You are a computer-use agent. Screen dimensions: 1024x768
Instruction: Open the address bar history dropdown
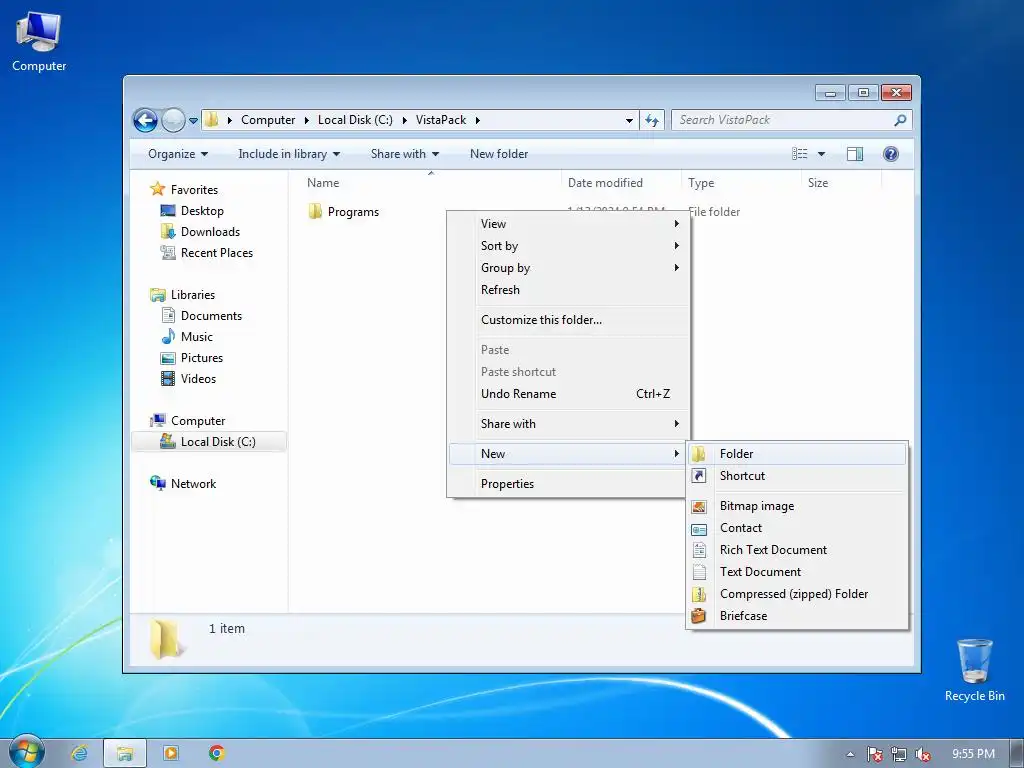(629, 120)
